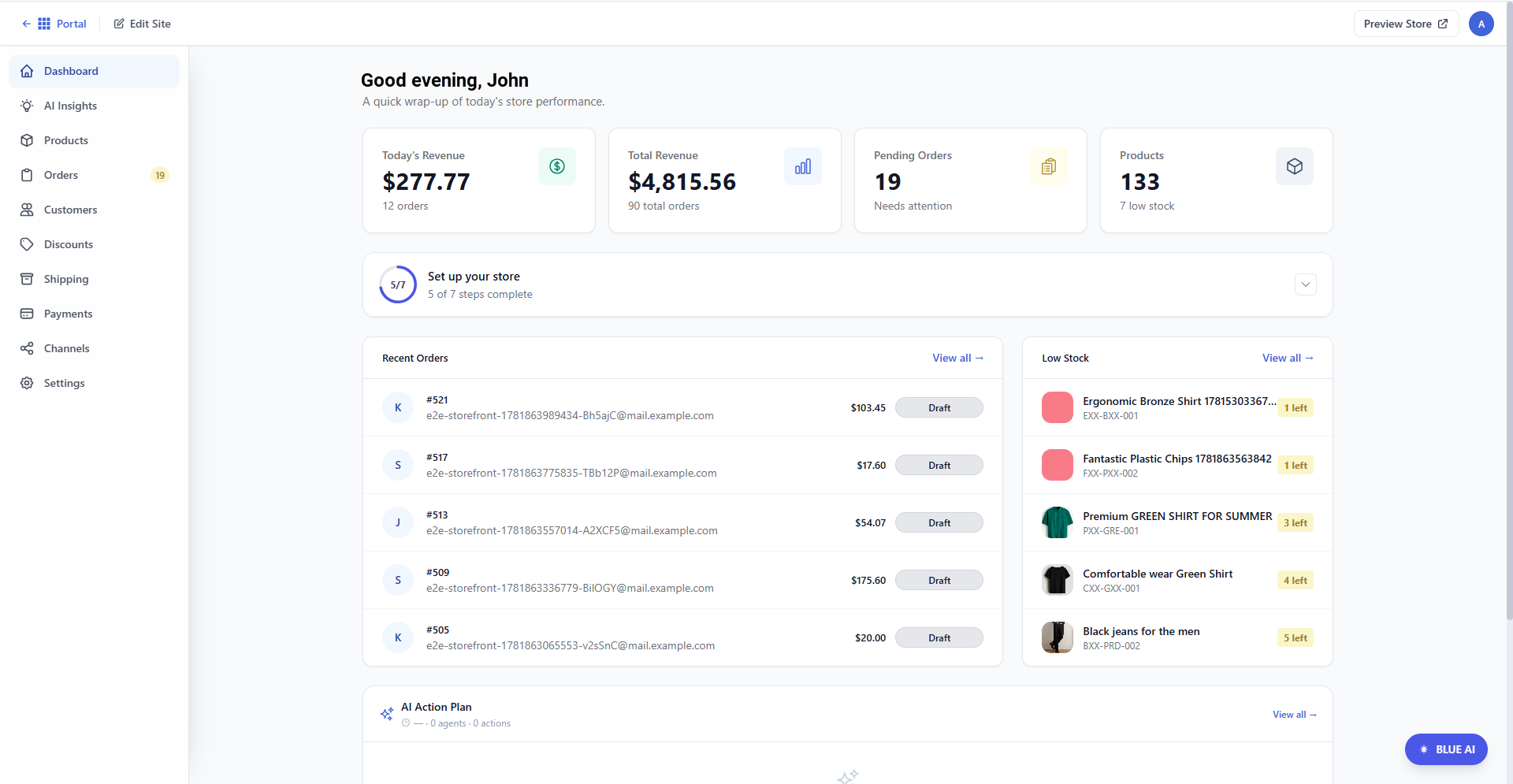Open the BLUE AI assistant button
Viewport: 1513px width, 784px height.
(1446, 749)
